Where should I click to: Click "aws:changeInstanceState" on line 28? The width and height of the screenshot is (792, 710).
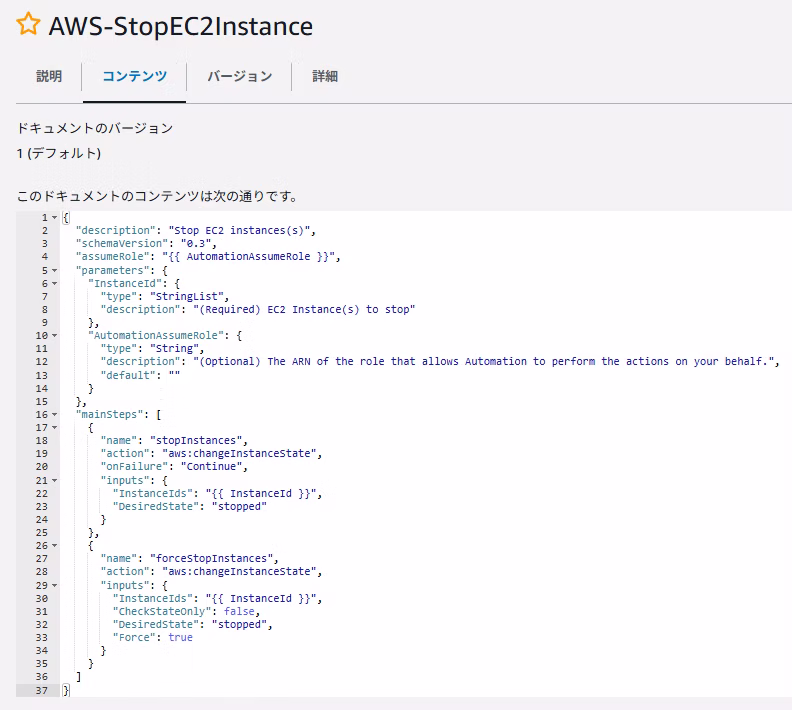click(239, 572)
